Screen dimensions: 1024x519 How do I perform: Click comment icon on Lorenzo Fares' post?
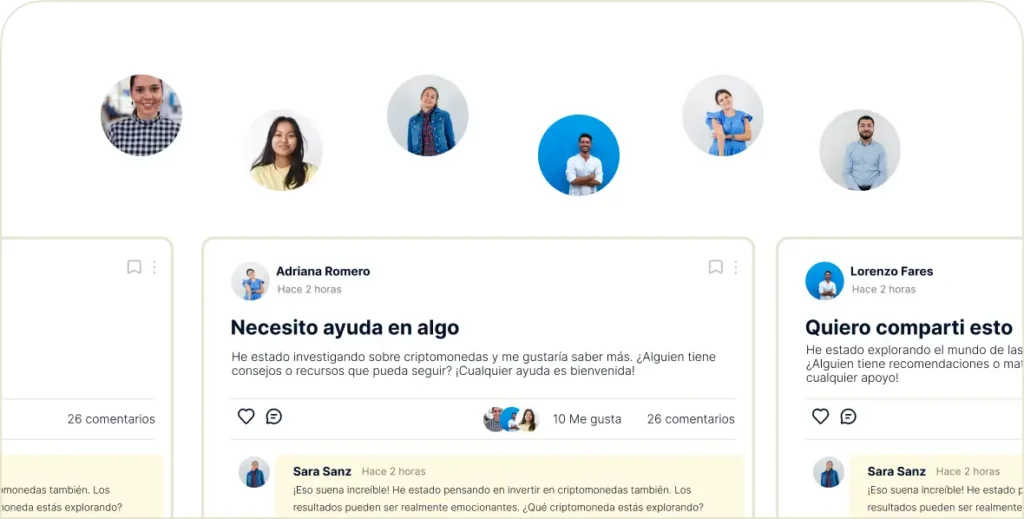(848, 417)
